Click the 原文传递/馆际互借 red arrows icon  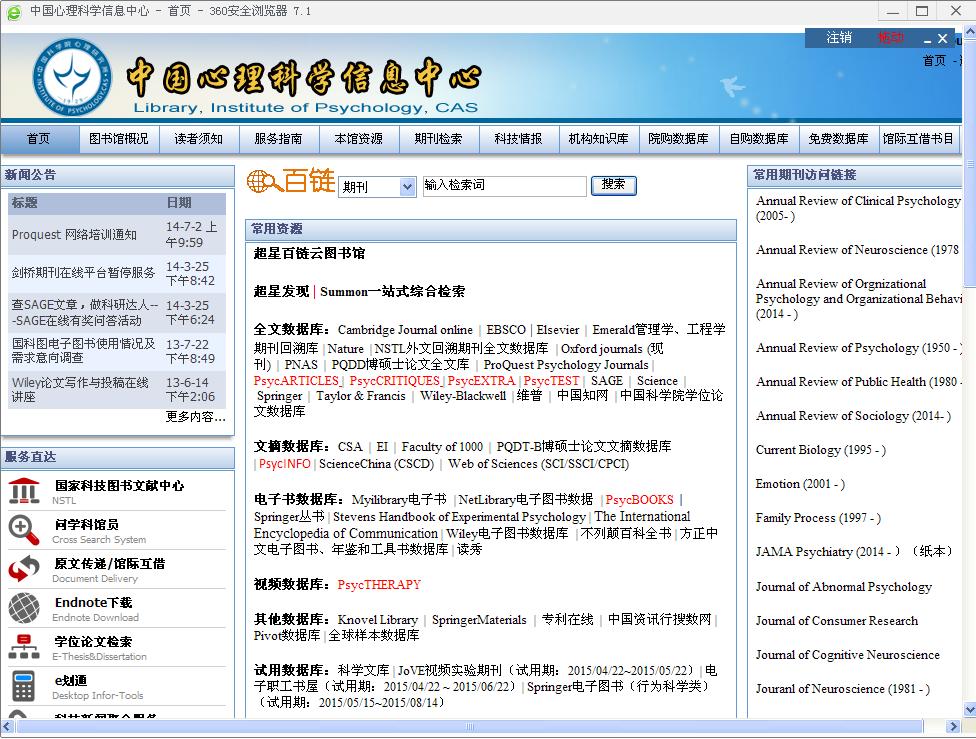pos(24,568)
